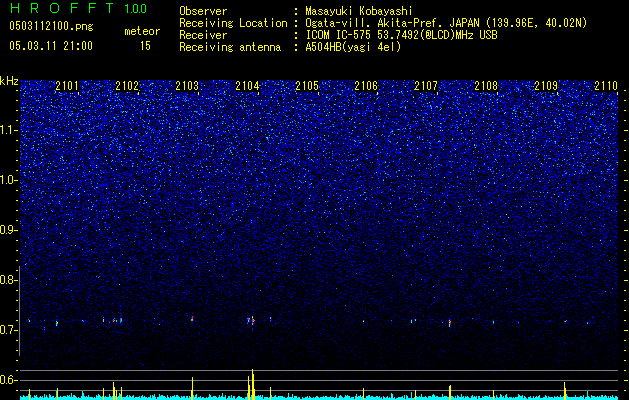Click the Receiving Location label
This screenshot has width=629, height=400.
pyautogui.click(x=233, y=23)
